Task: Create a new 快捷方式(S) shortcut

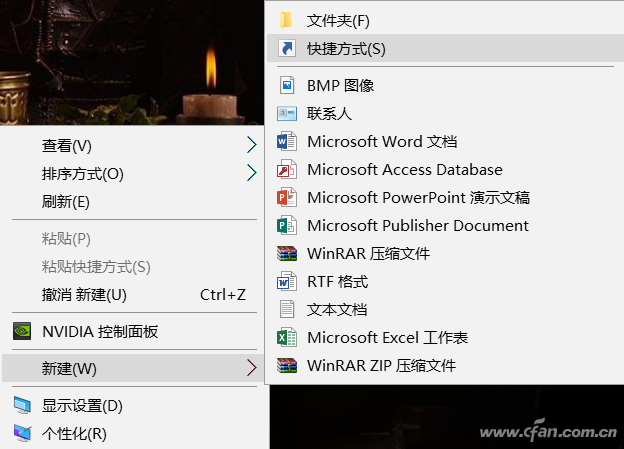Action: [x=445, y=49]
